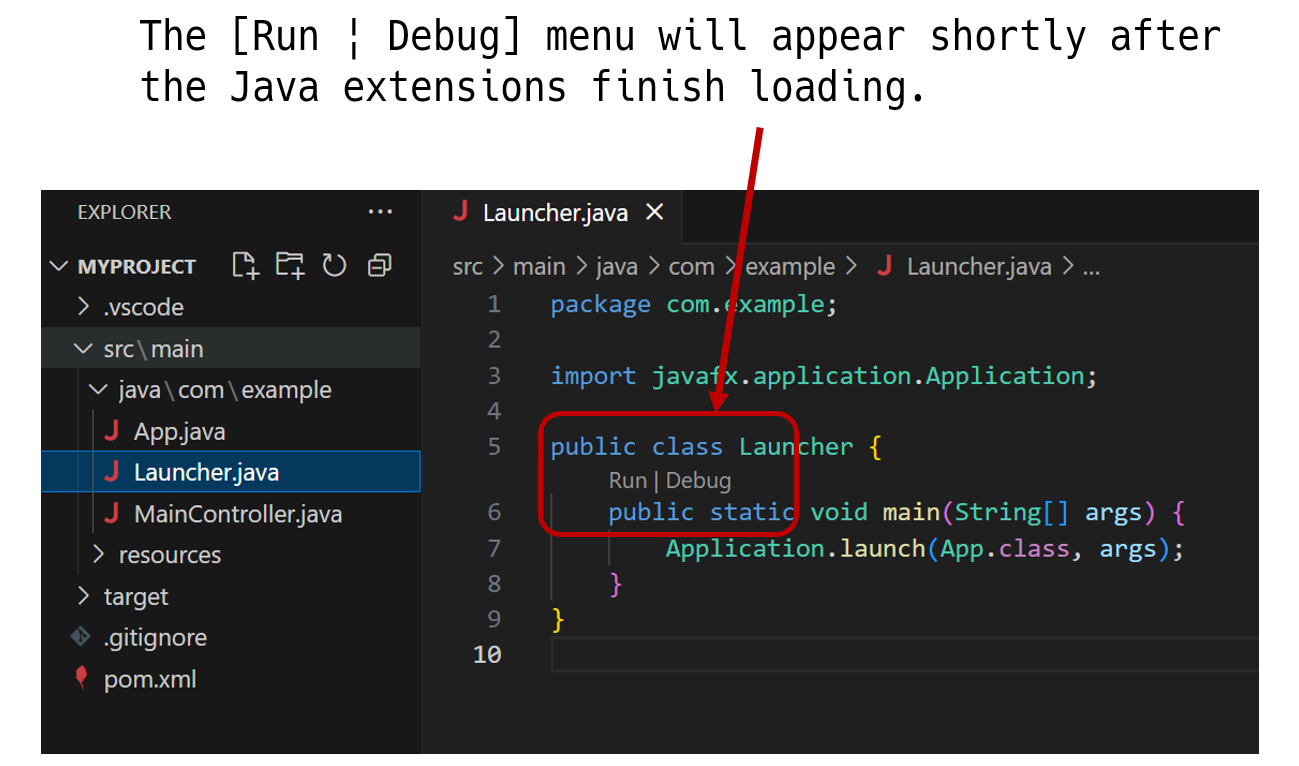This screenshot has height=766, width=1299.
Task: Click the New File icon in Explorer
Action: click(245, 265)
